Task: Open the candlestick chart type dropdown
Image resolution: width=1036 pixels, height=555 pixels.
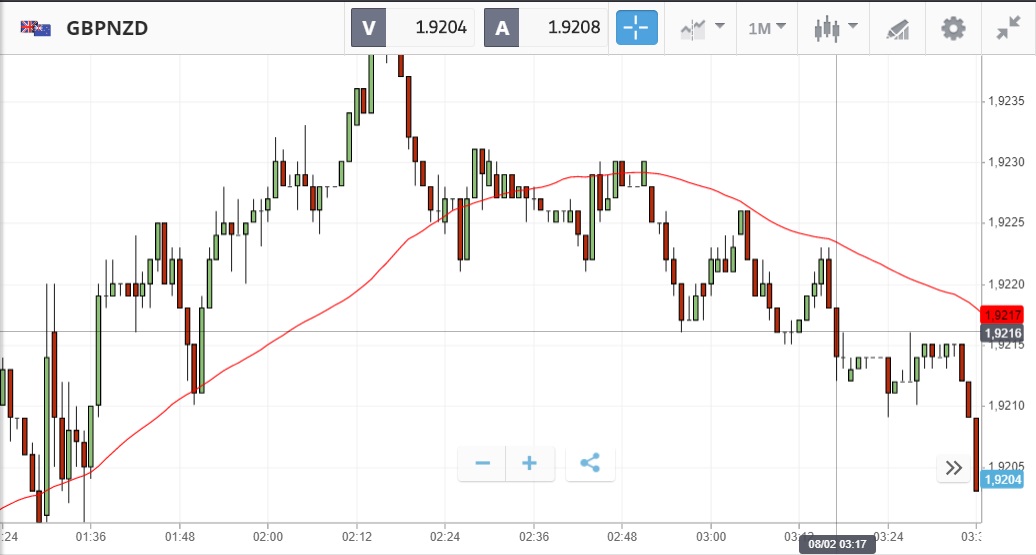Action: (836, 28)
